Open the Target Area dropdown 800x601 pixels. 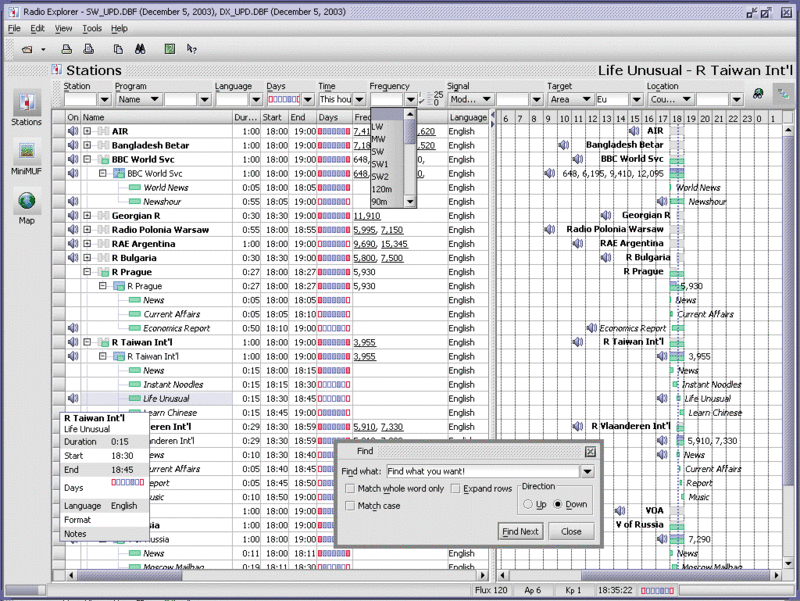coord(586,99)
